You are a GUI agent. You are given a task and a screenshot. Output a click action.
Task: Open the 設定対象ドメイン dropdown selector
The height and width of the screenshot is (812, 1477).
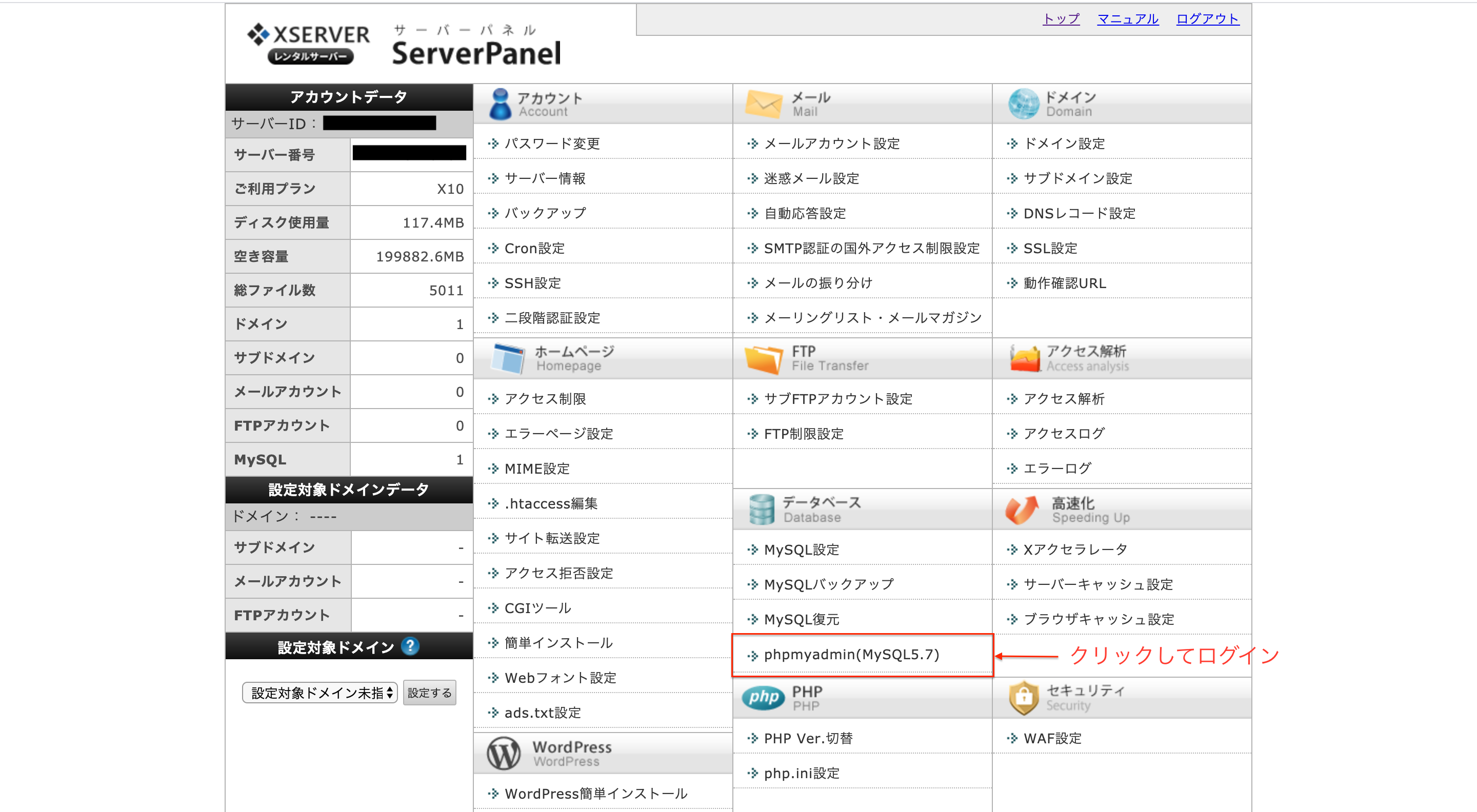pos(320,693)
